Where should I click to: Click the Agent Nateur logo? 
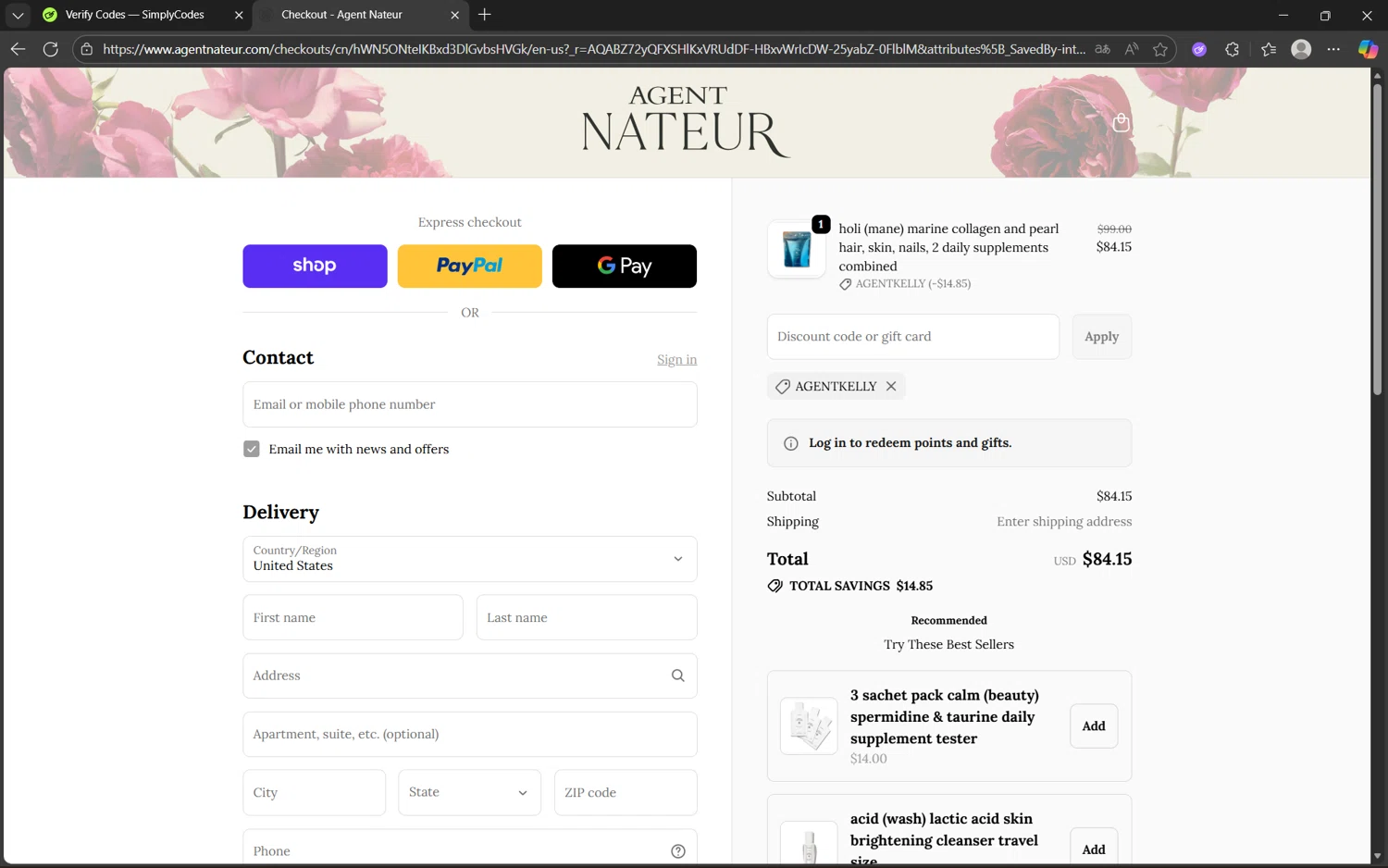686,121
